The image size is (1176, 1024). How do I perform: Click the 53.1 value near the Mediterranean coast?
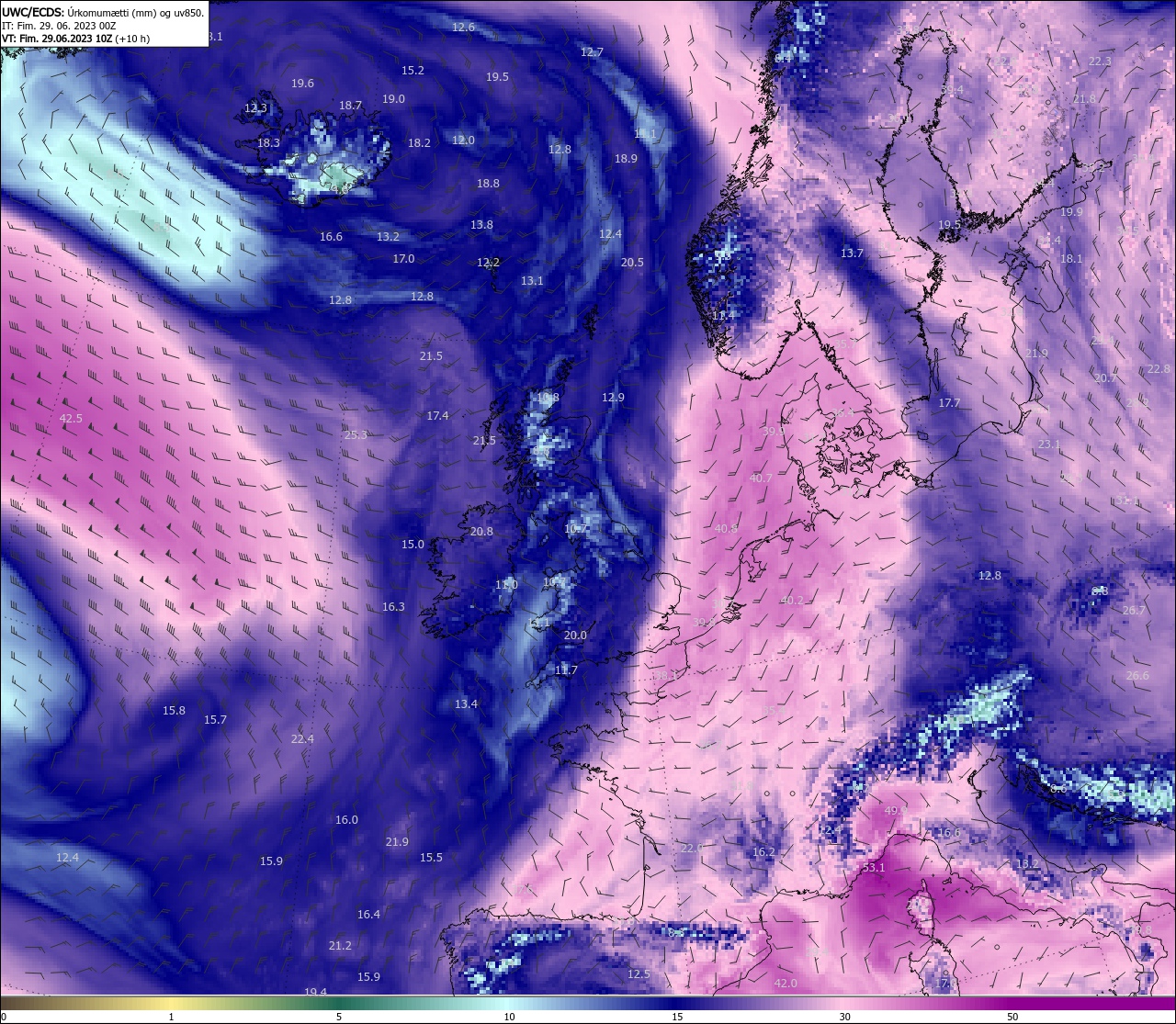874,868
